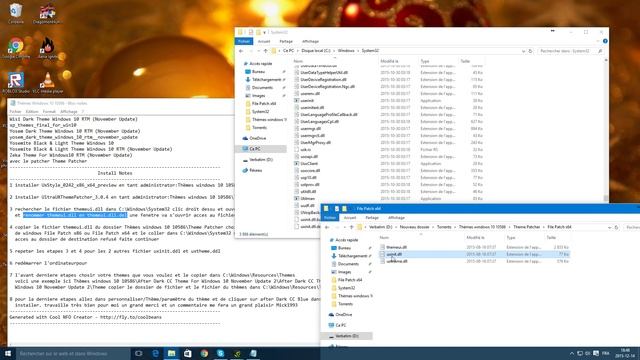Open Réseau in System32 navigation pane
The width and height of the screenshot is (640, 360).
click(256, 170)
